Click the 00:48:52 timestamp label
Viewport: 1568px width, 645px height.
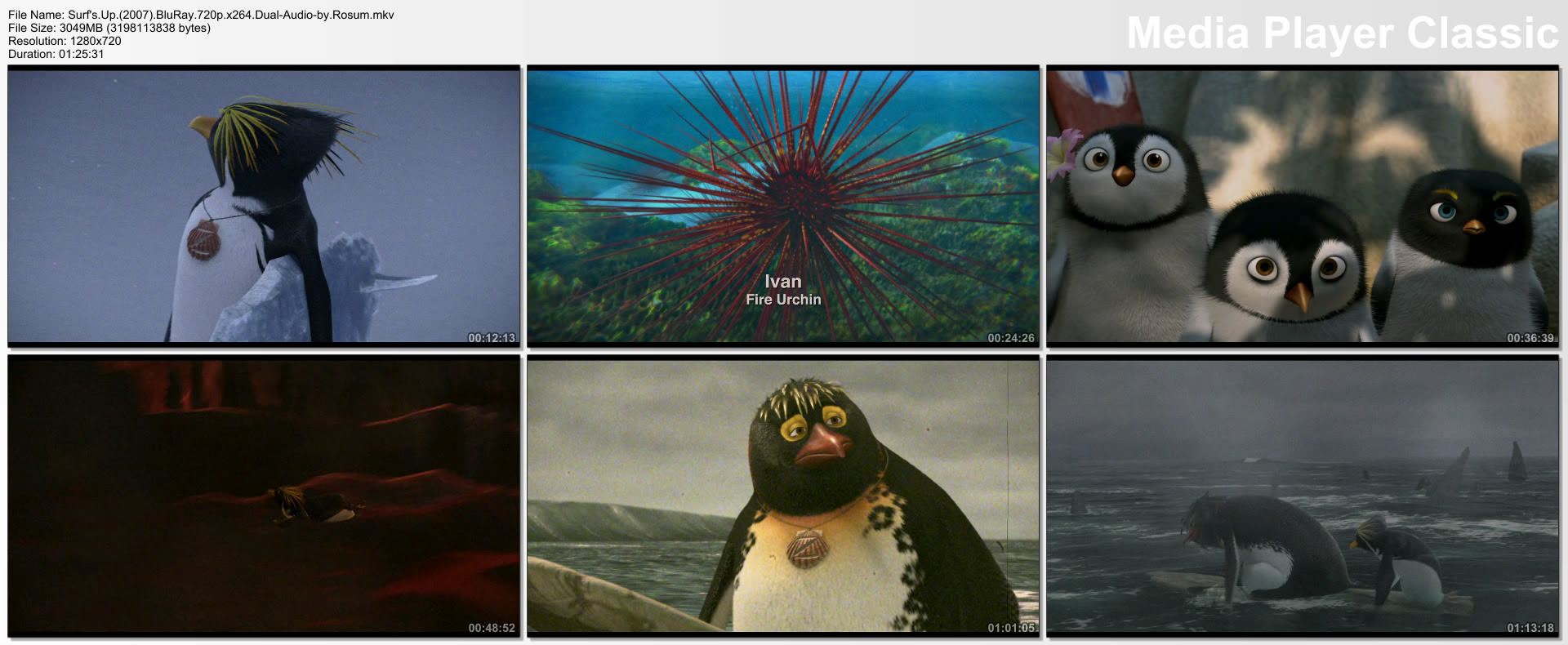[492, 628]
